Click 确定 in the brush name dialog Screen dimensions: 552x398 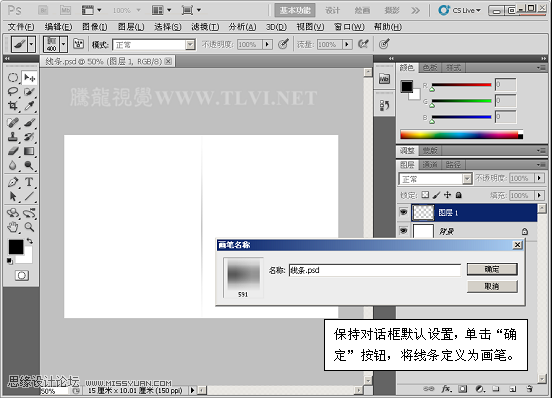pos(492,269)
